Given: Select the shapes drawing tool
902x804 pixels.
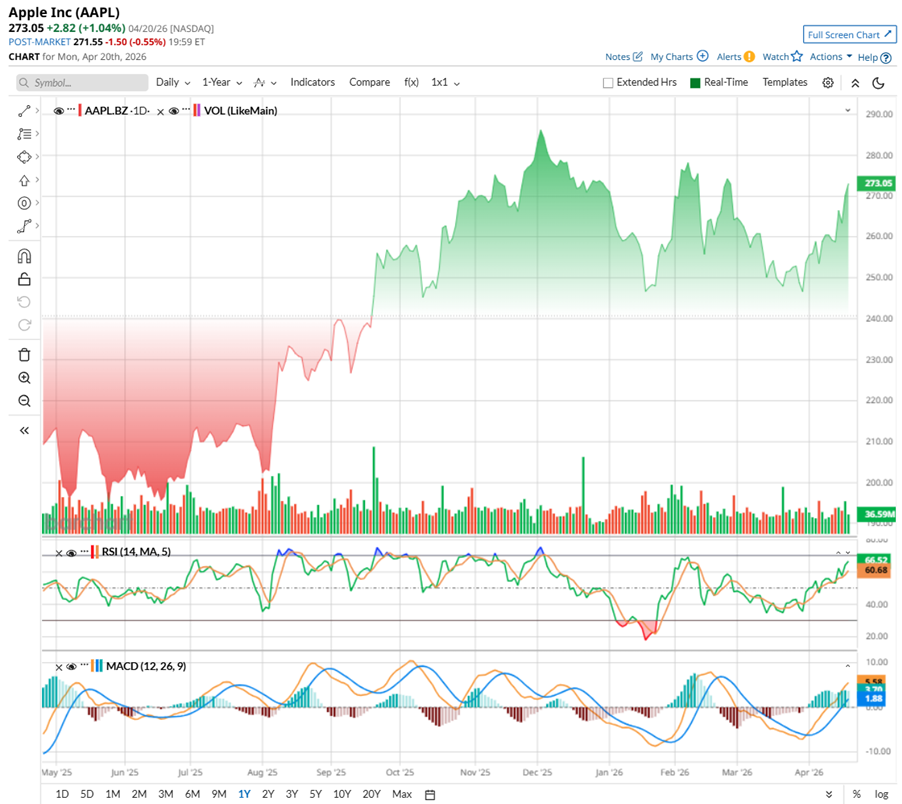Looking at the screenshot, I should [24, 157].
